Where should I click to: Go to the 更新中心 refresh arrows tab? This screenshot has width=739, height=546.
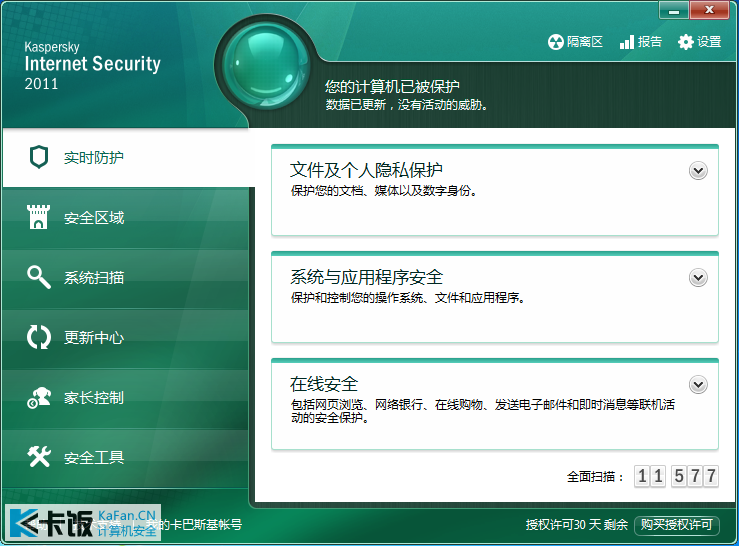pos(125,338)
